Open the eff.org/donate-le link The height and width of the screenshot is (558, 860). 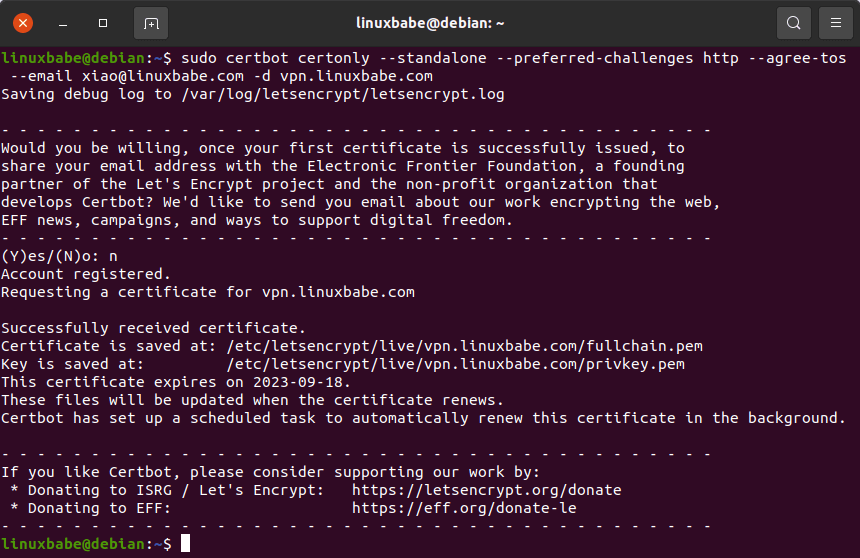(x=464, y=508)
